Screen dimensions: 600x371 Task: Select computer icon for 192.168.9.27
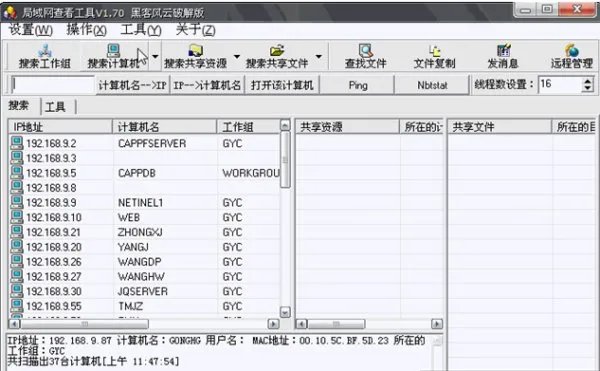(16, 276)
